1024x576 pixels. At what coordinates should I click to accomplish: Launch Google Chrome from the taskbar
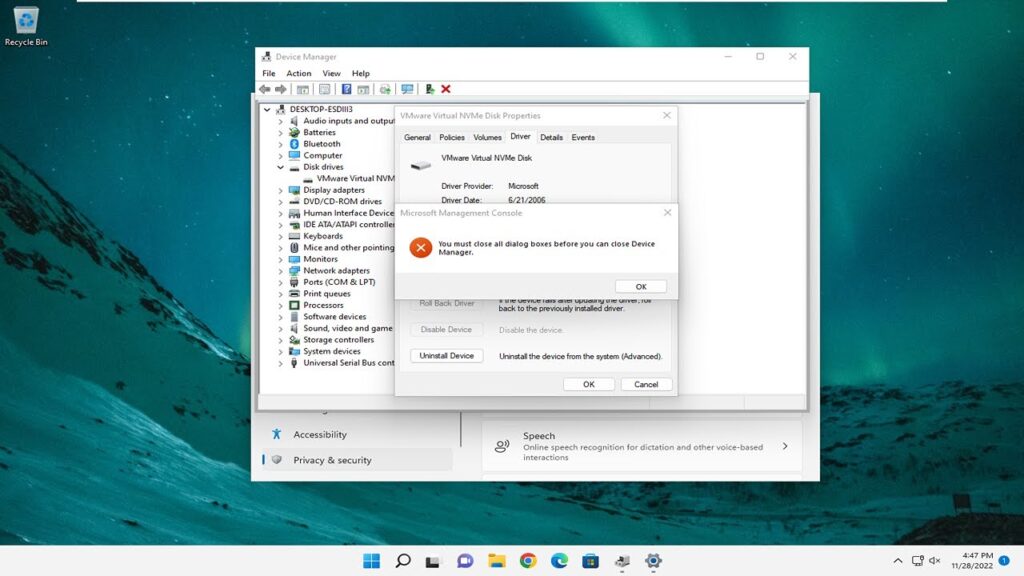(528, 560)
